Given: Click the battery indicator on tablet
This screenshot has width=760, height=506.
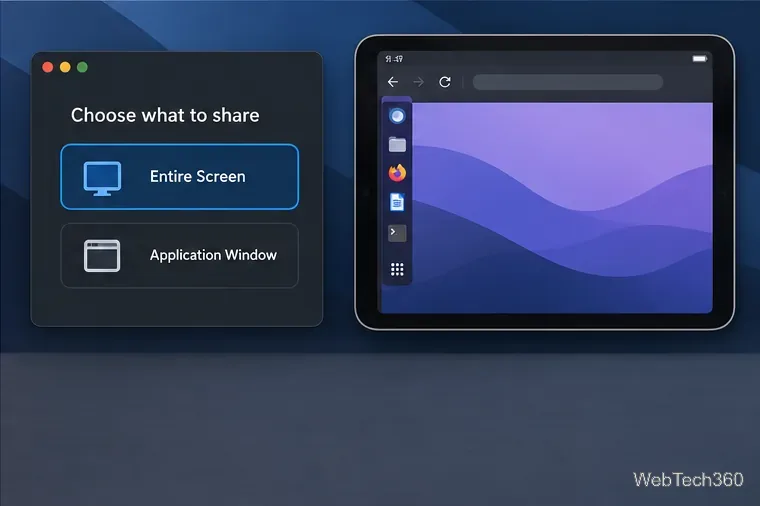Looking at the screenshot, I should [x=699, y=59].
